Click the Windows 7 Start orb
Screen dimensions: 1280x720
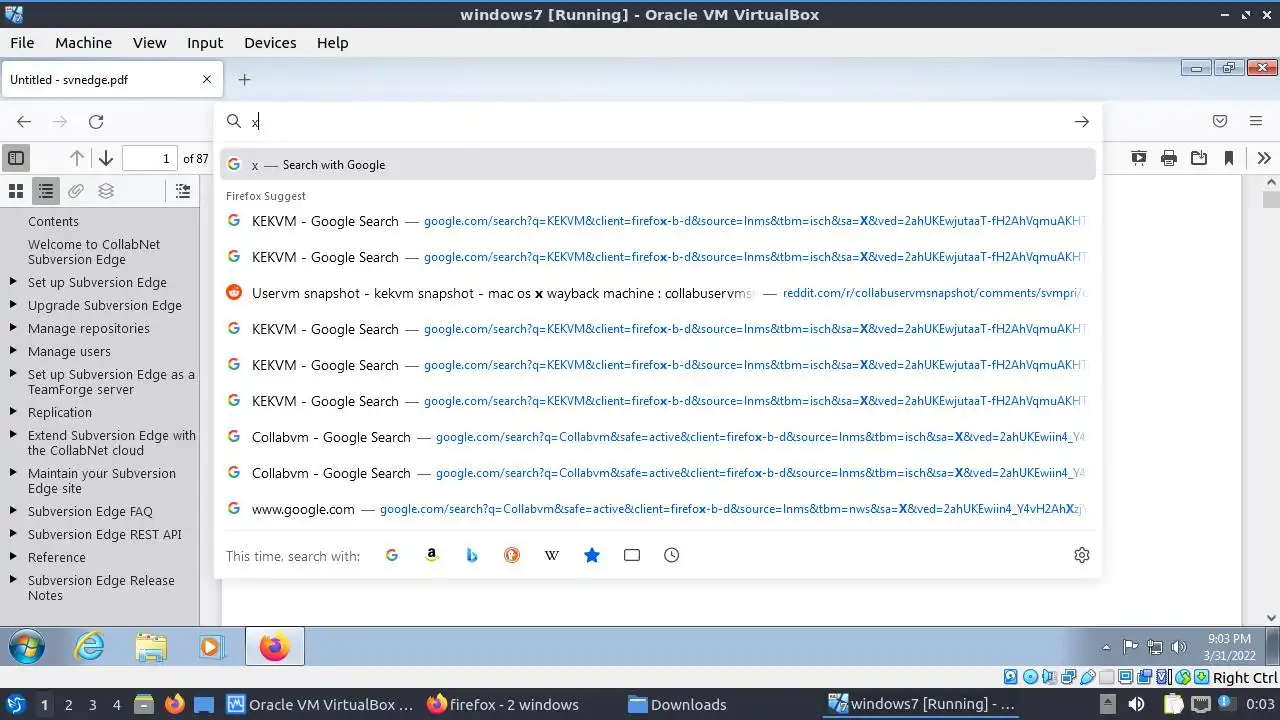(27, 647)
